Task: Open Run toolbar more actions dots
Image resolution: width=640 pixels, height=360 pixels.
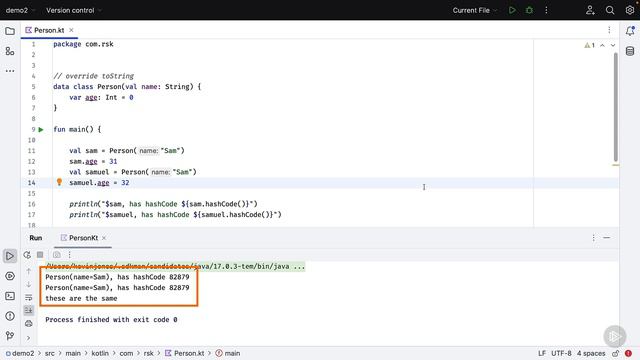Action: click(x=70, y=255)
